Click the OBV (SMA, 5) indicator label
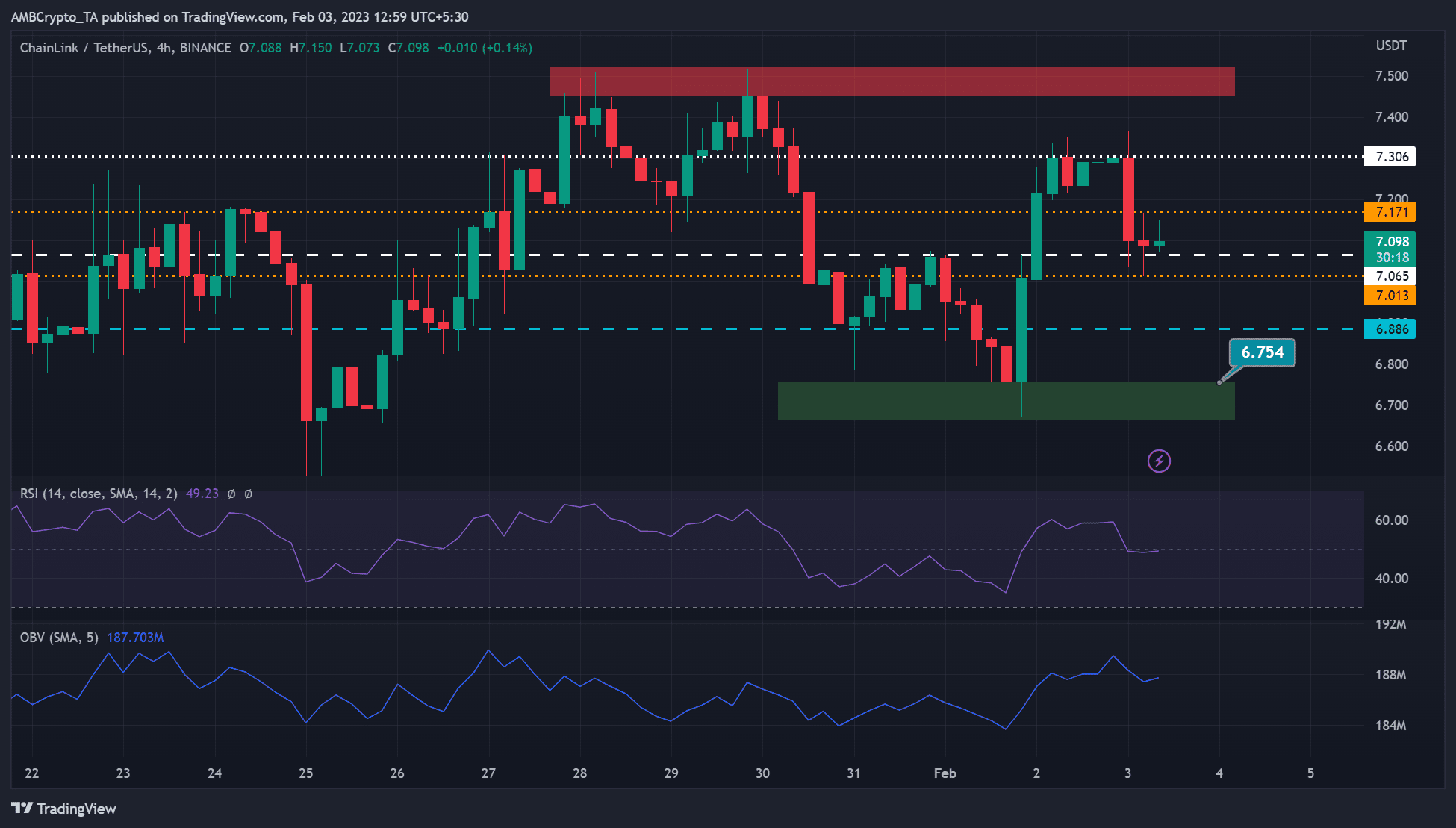Viewport: 1456px width, 828px height. point(59,638)
